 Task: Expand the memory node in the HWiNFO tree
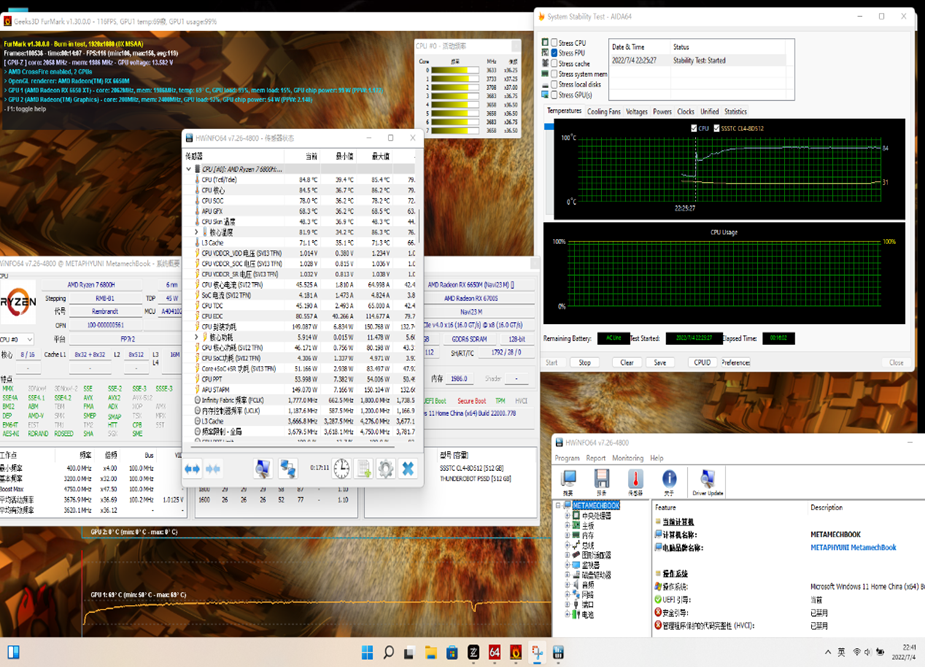[x=568, y=535]
